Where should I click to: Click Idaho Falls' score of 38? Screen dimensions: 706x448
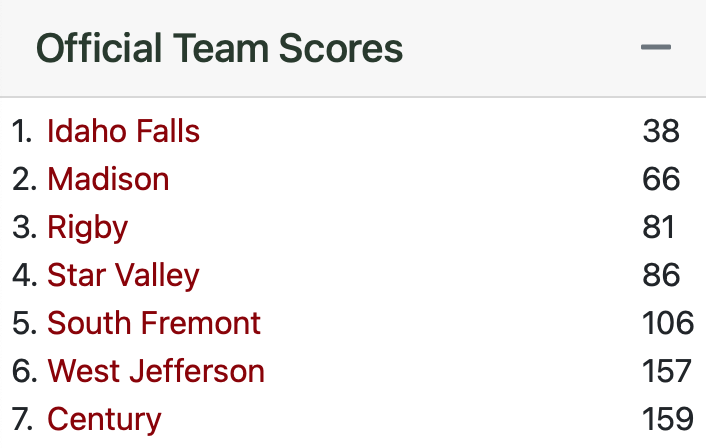coord(661,131)
